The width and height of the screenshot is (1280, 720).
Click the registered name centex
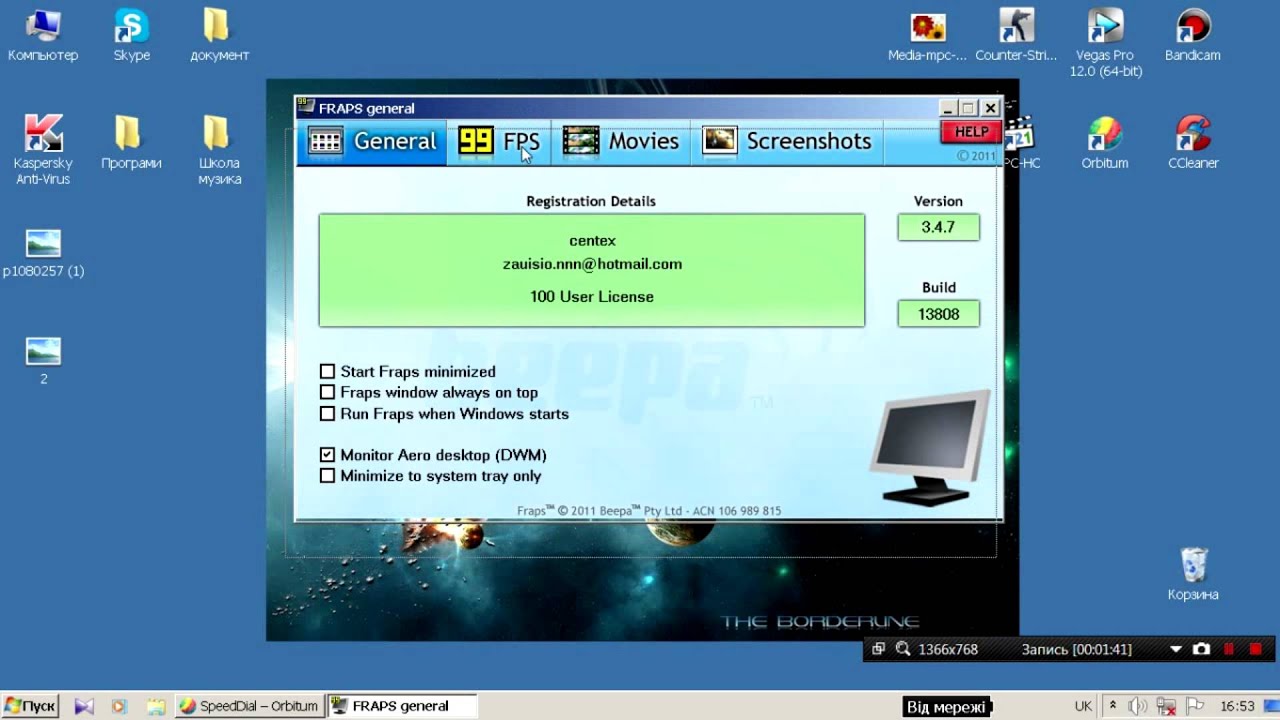[x=592, y=241]
